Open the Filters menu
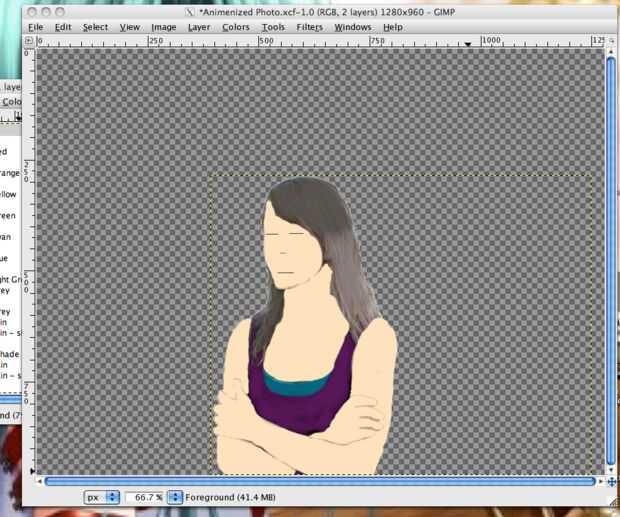The image size is (620, 517). (310, 27)
